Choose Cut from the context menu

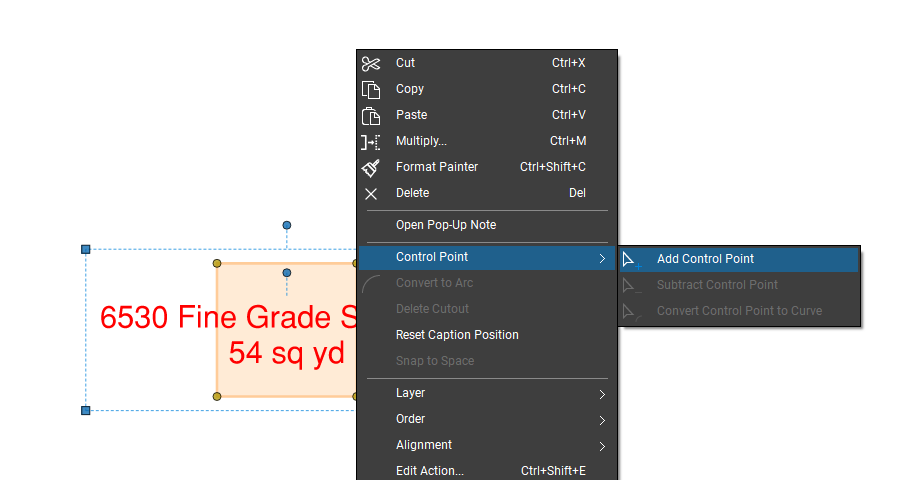pos(487,63)
